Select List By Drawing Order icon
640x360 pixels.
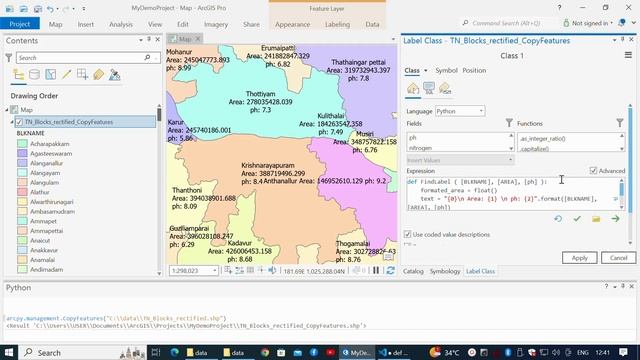tap(19, 75)
